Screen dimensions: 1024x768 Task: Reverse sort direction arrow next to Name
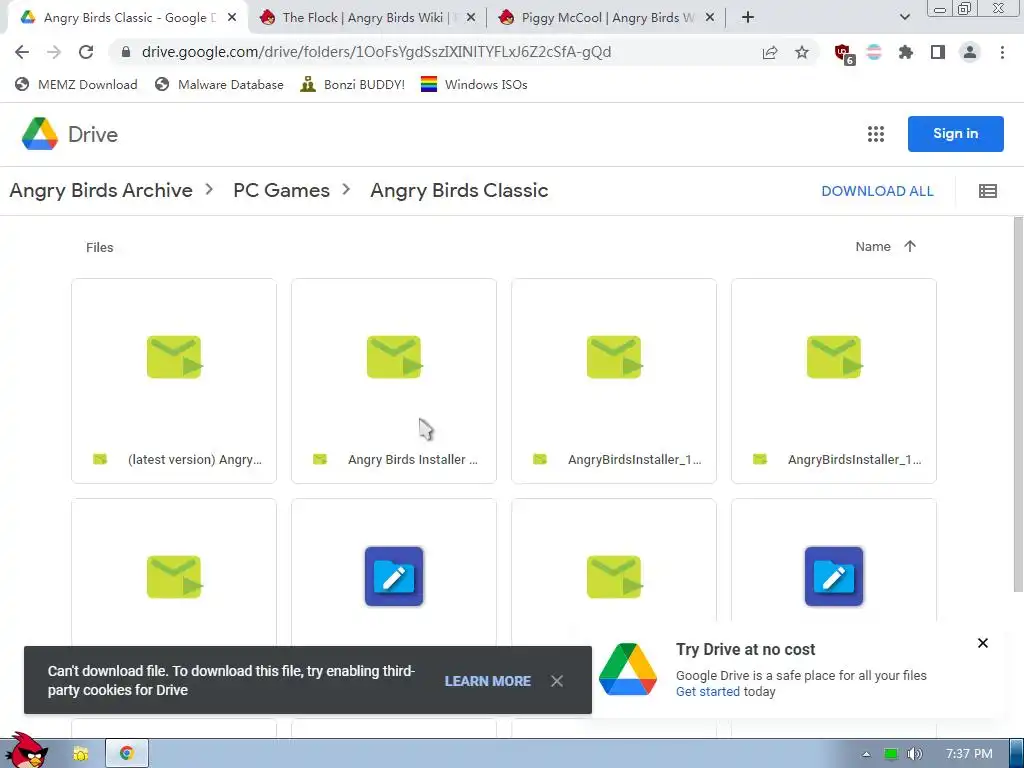(910, 246)
